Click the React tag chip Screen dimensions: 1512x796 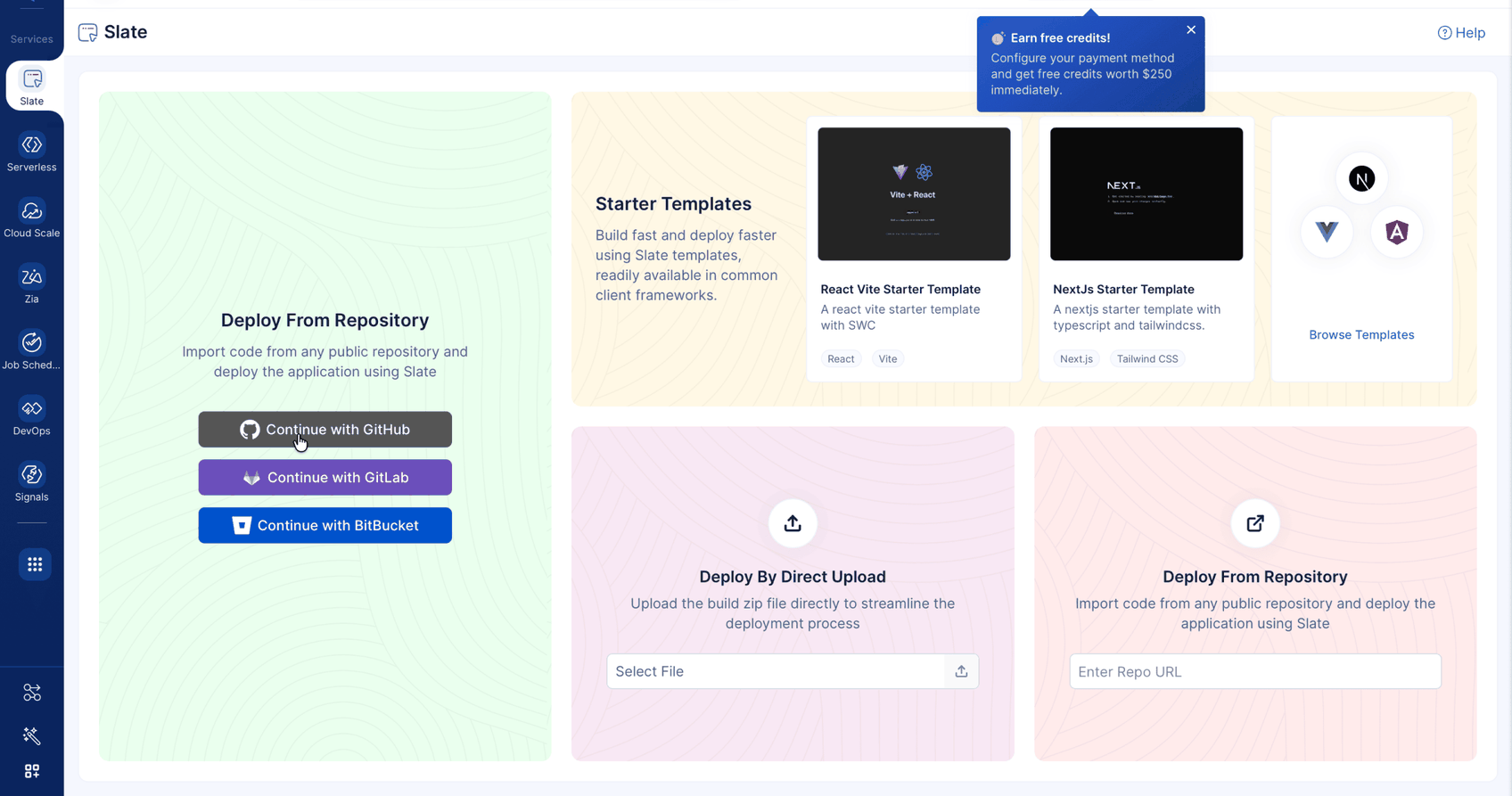[841, 359]
